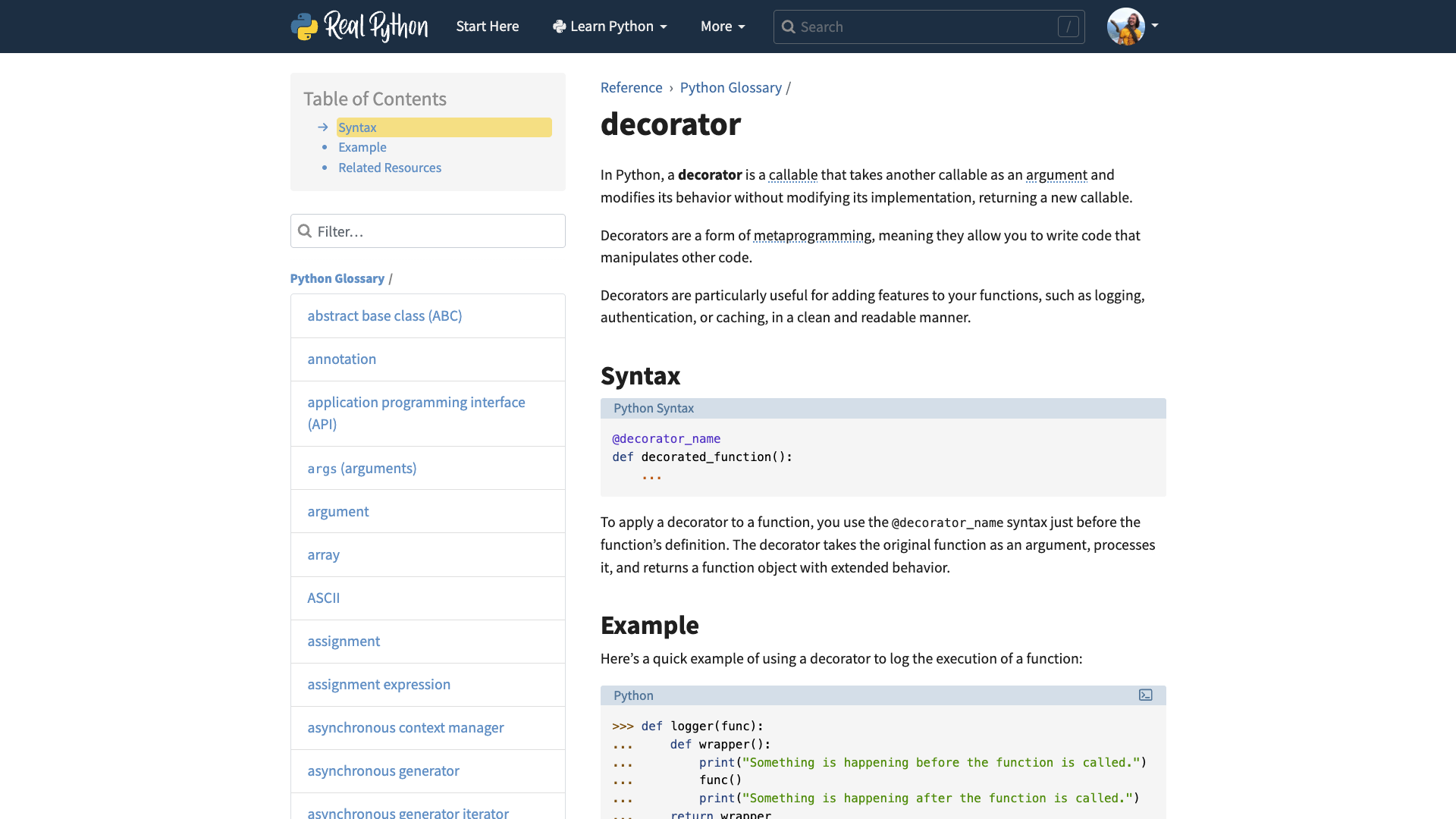Click the filter magnifier icon in sidebar

(x=305, y=231)
